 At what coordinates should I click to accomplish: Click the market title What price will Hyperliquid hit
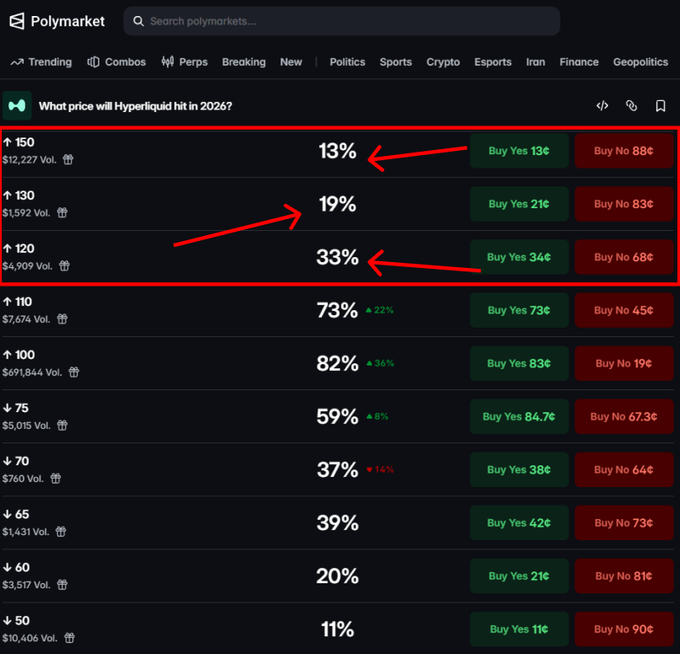[135, 106]
